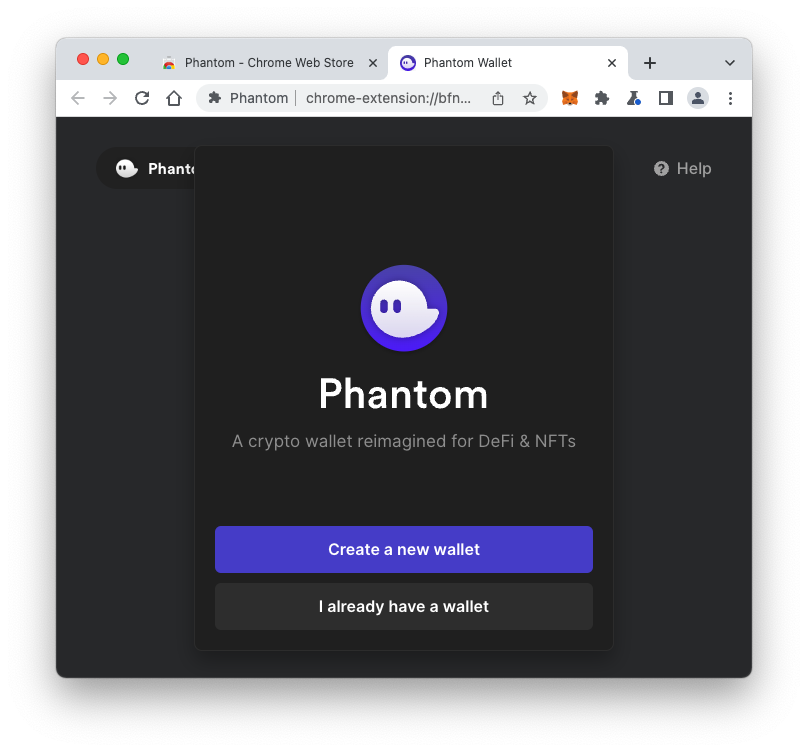Go back to previous page

78,98
